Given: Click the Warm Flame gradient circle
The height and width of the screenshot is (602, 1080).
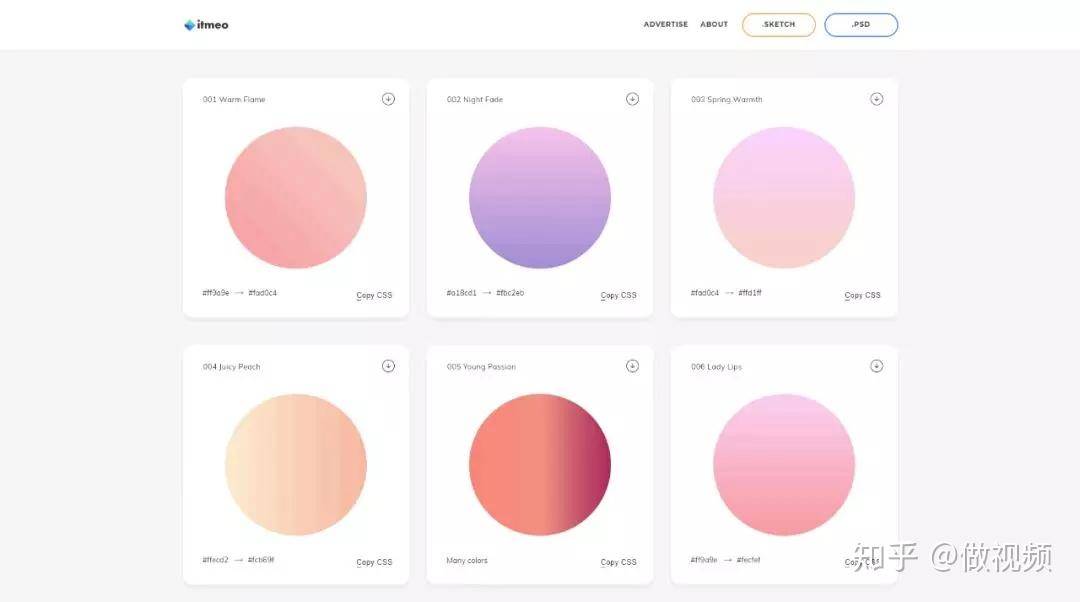Looking at the screenshot, I should [295, 198].
